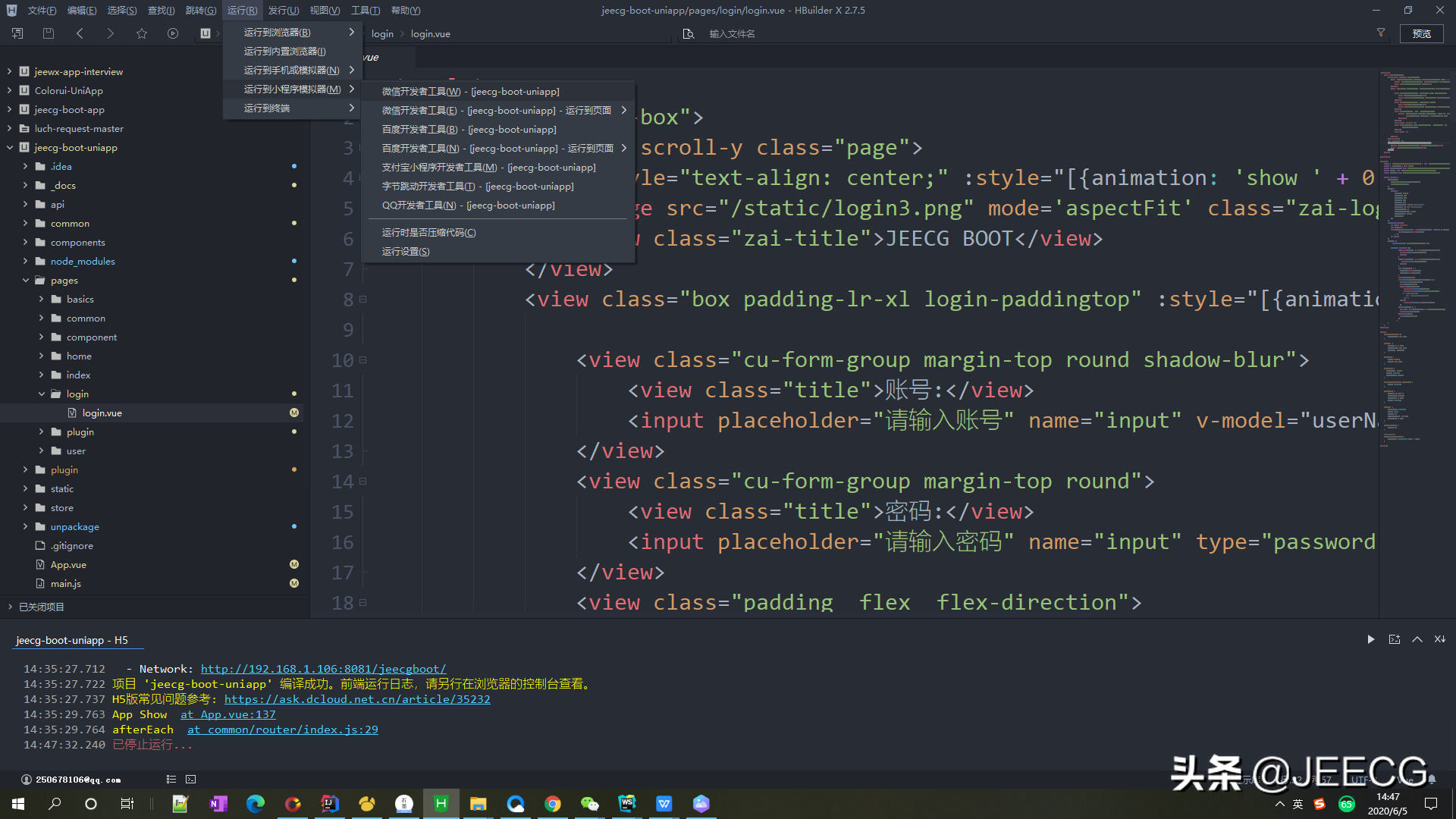Viewport: 1456px width, 819px height.
Task: Open App.vue in the project tree
Action: pos(68,564)
